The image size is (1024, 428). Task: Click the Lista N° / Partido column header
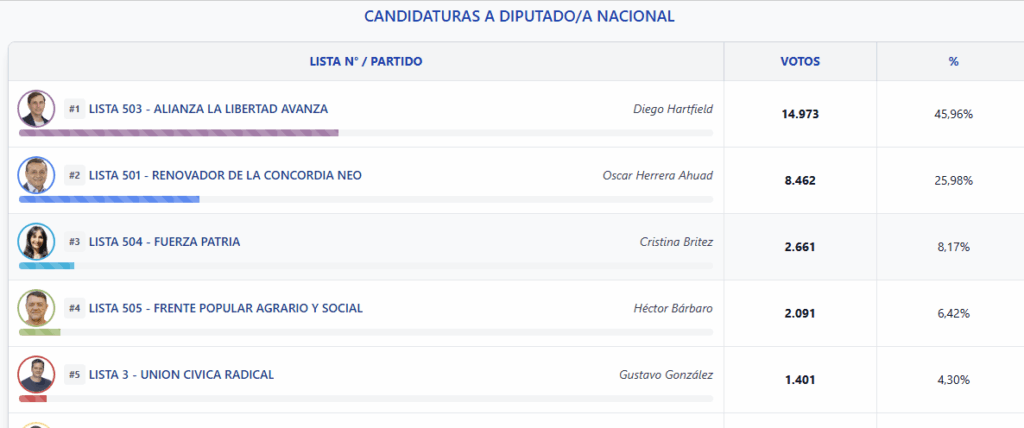[x=366, y=62]
